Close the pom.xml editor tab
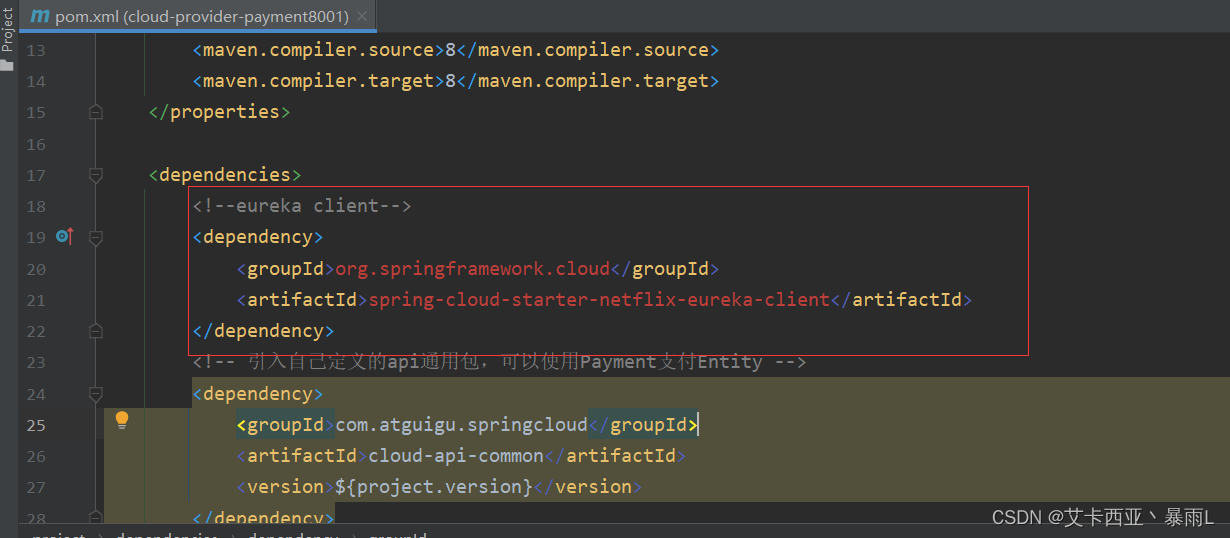1230x538 pixels. pyautogui.click(x=361, y=17)
